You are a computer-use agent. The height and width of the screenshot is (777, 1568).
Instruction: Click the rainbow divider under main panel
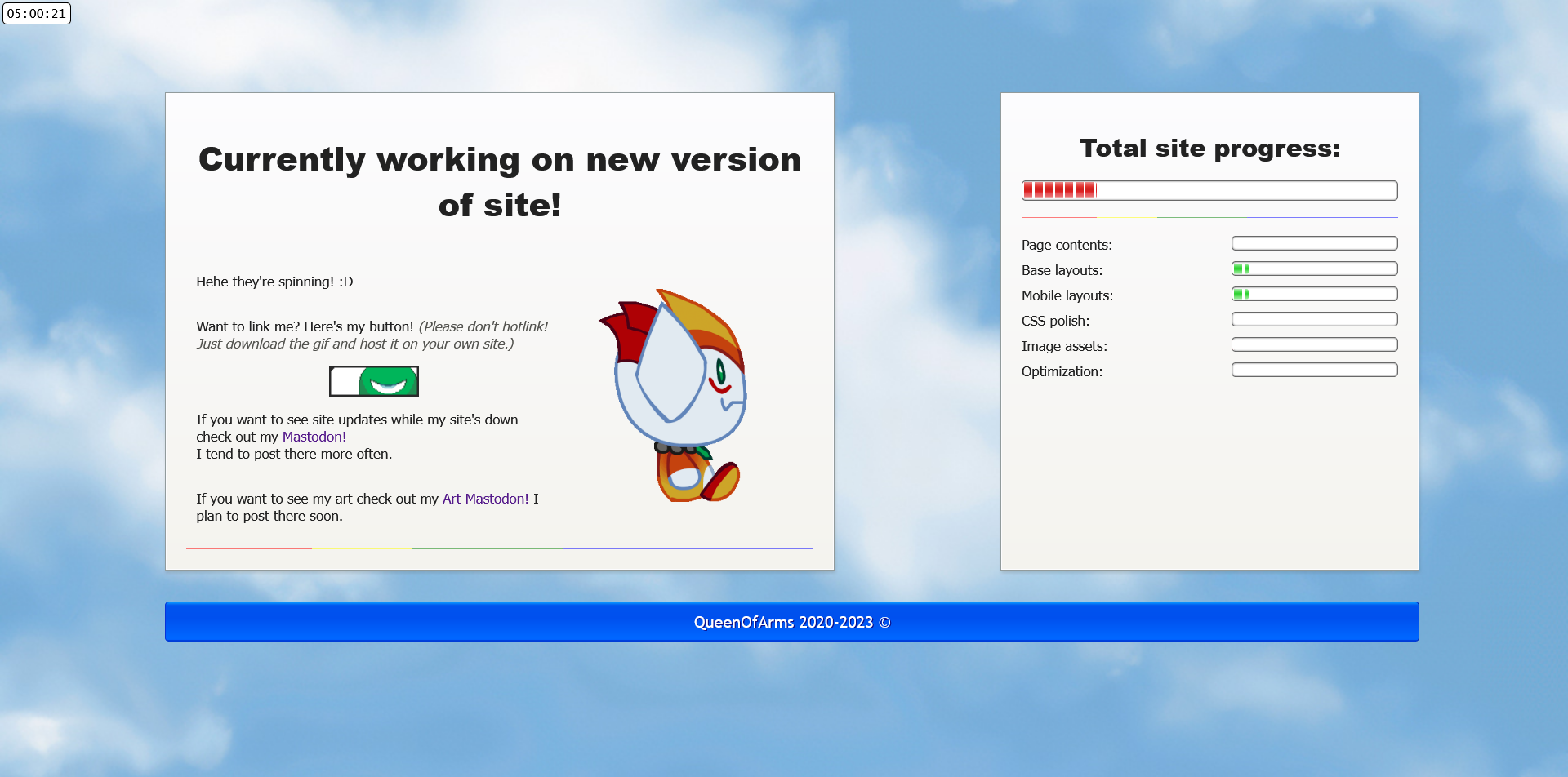[500, 548]
